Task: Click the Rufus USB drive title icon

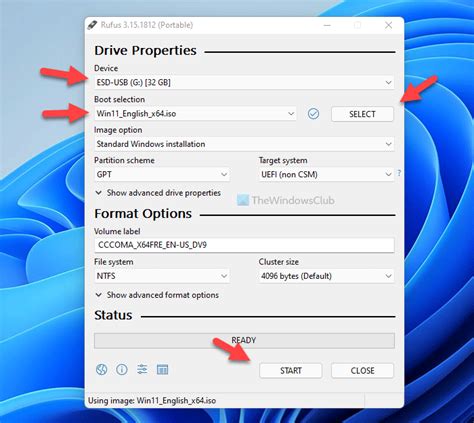Action: [92, 25]
